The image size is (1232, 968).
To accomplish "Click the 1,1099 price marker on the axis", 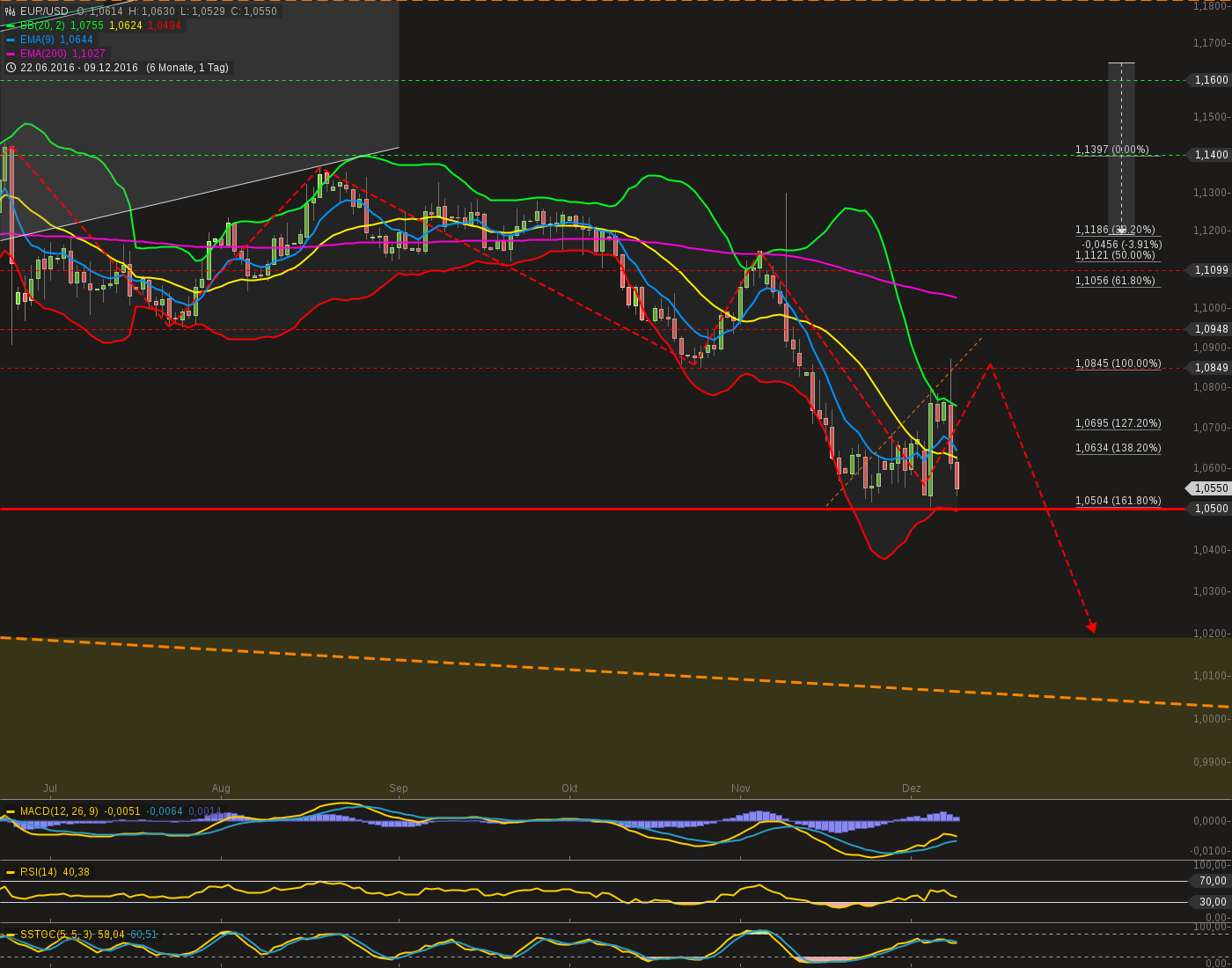I will coord(1211,270).
